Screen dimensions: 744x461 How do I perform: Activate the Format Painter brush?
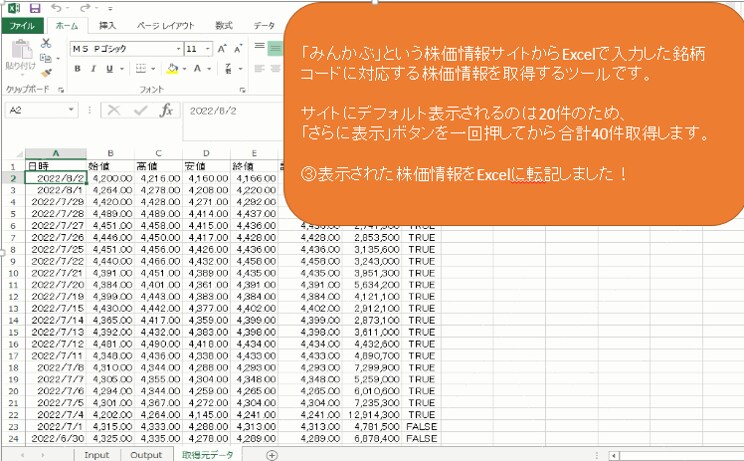(46, 73)
